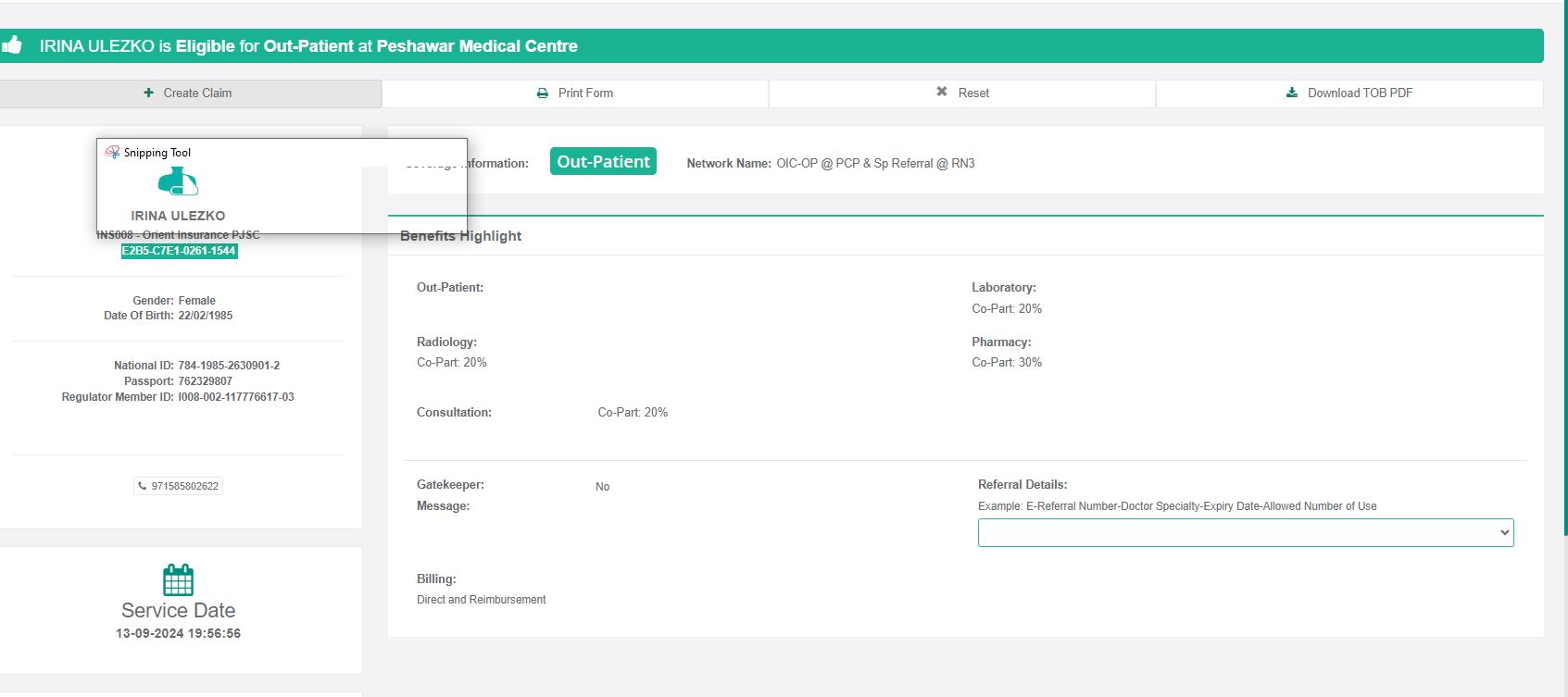The width and height of the screenshot is (1568, 697).
Task: Click the Snipping Tool scissors icon
Action: click(x=112, y=152)
